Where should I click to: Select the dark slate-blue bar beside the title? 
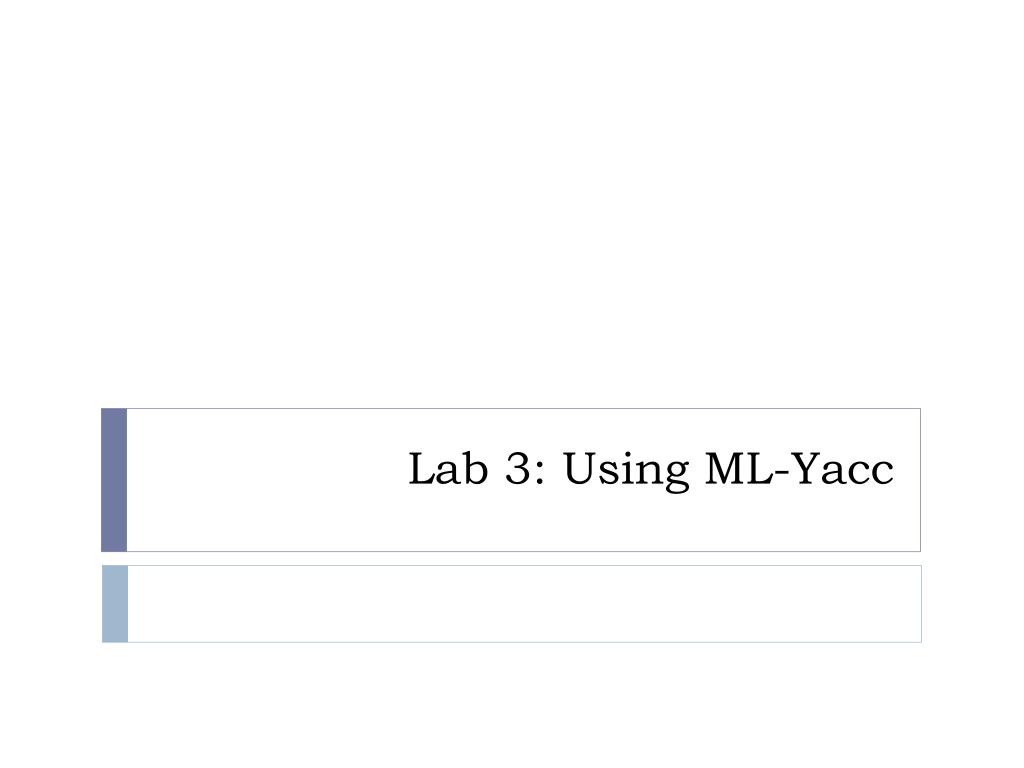114,480
